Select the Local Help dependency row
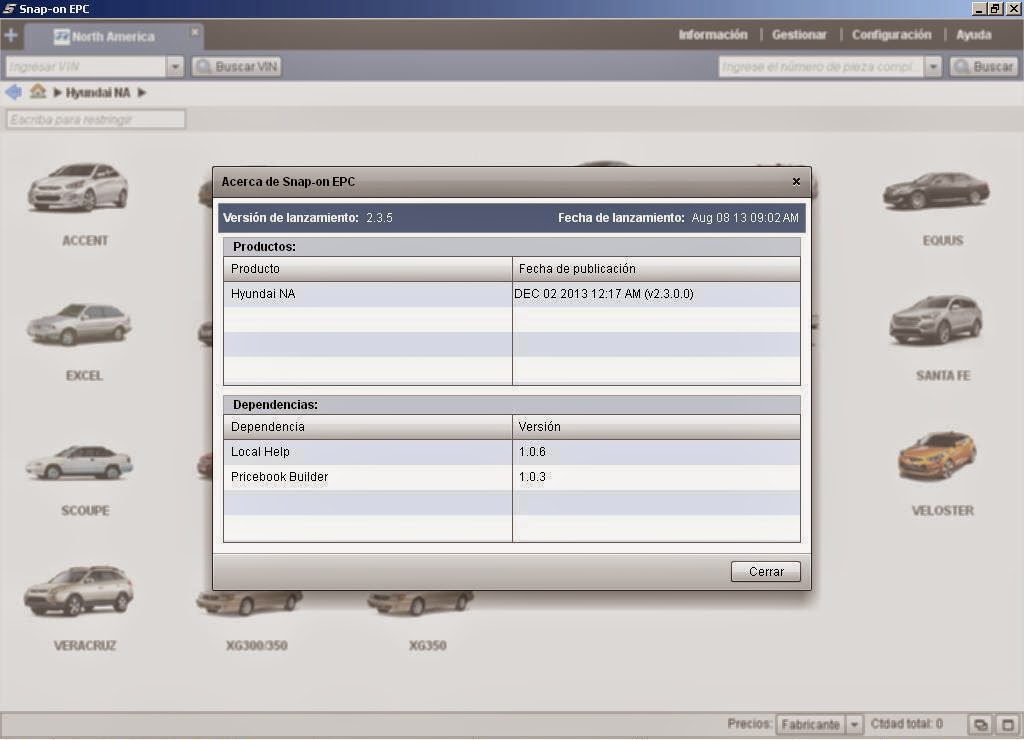The height and width of the screenshot is (740, 1024). (x=511, y=452)
